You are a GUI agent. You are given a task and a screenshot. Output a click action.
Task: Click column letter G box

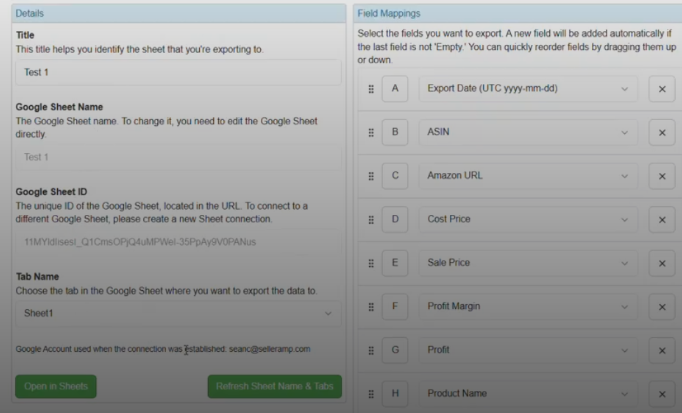point(395,350)
